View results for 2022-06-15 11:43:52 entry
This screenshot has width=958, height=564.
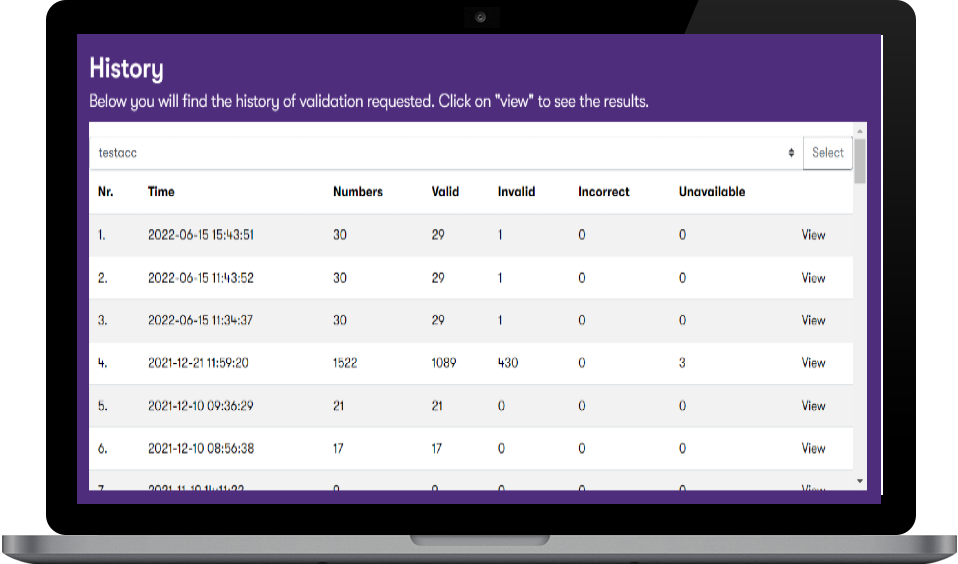(813, 278)
